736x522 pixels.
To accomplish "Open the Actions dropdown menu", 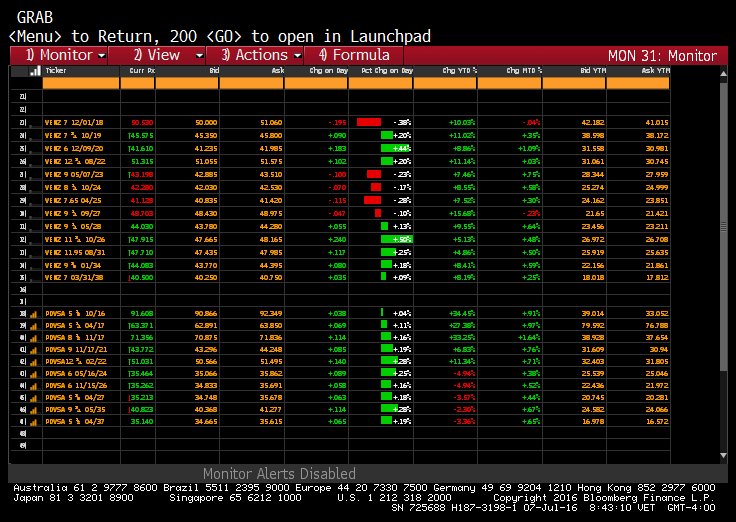I will pos(255,55).
